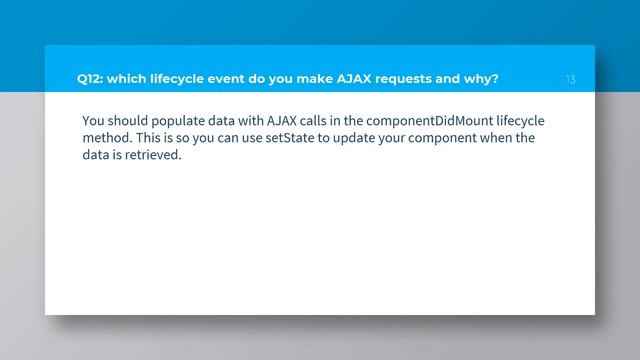Screen dimensions: 640x360
Task: Click AJAX in the slide heading
Action: point(354,78)
